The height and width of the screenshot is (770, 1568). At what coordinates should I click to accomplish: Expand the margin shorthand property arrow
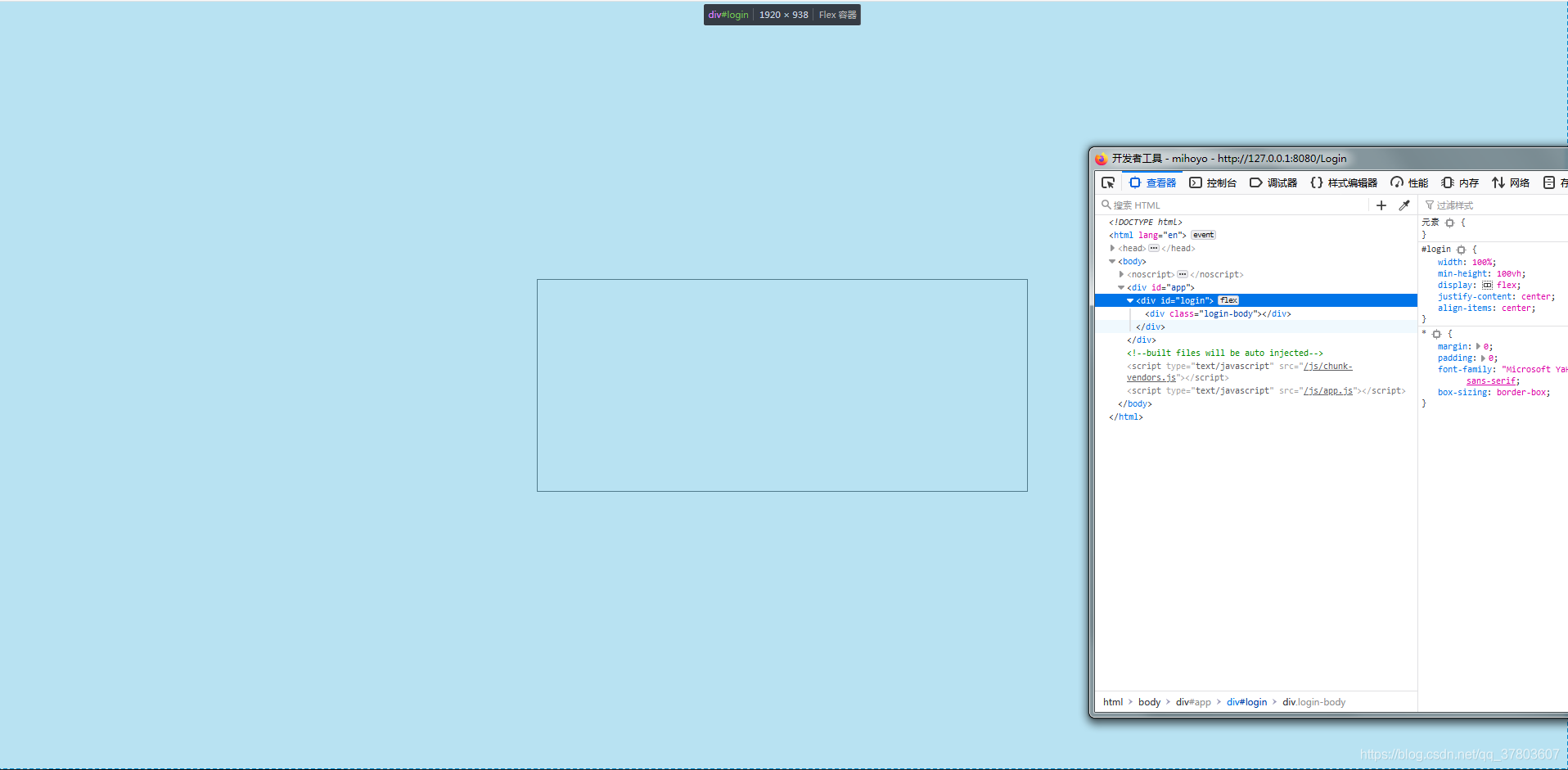click(x=1478, y=346)
